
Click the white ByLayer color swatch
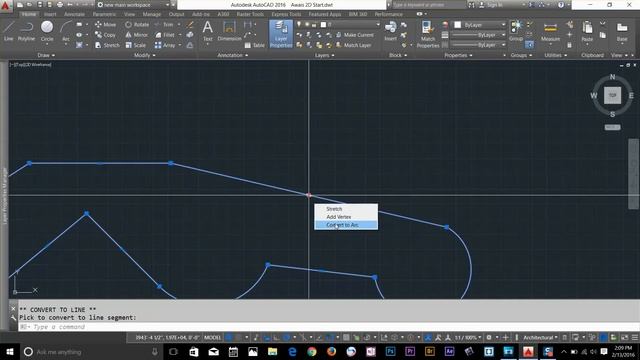[x=458, y=25]
